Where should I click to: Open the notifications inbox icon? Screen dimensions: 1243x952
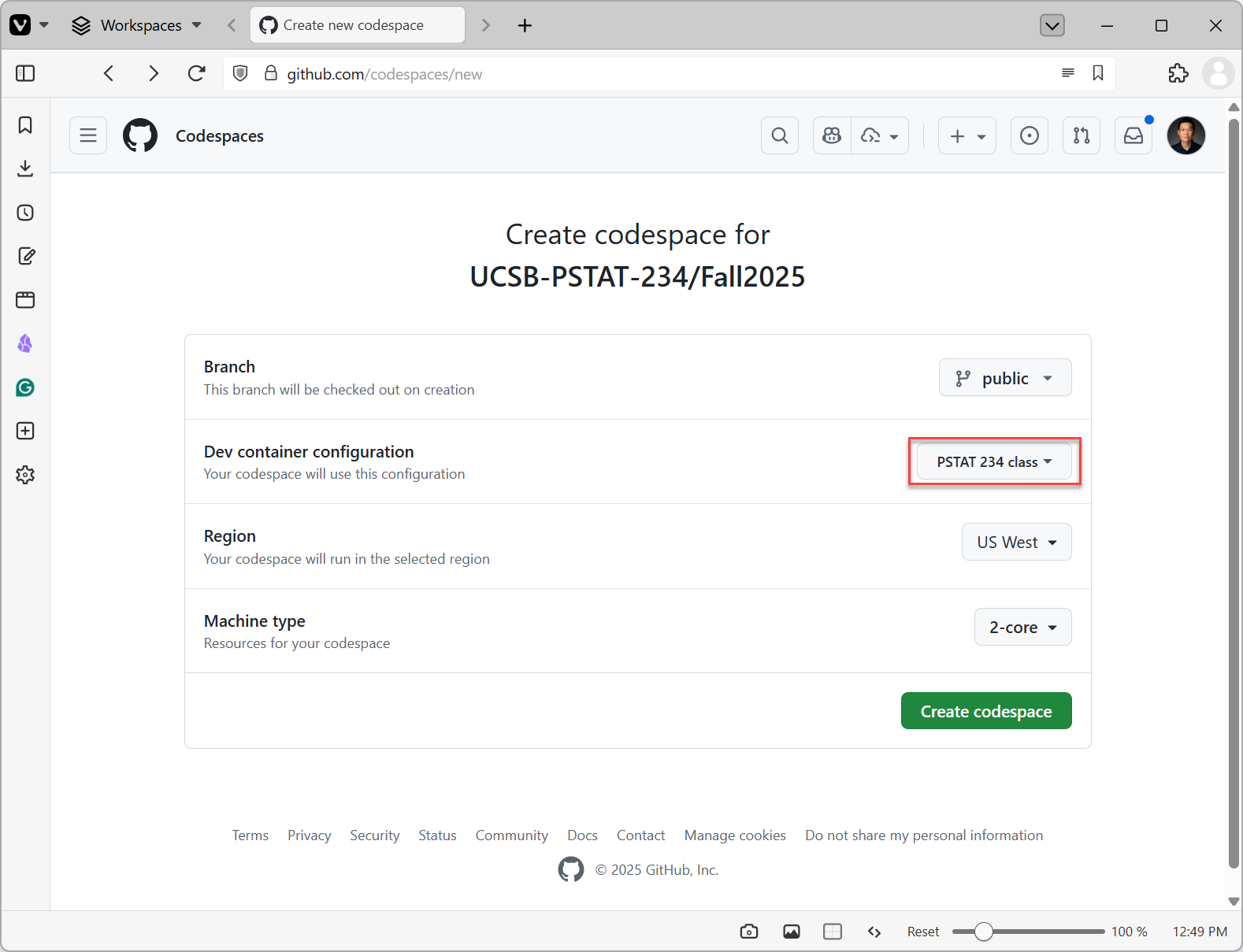[1134, 135]
